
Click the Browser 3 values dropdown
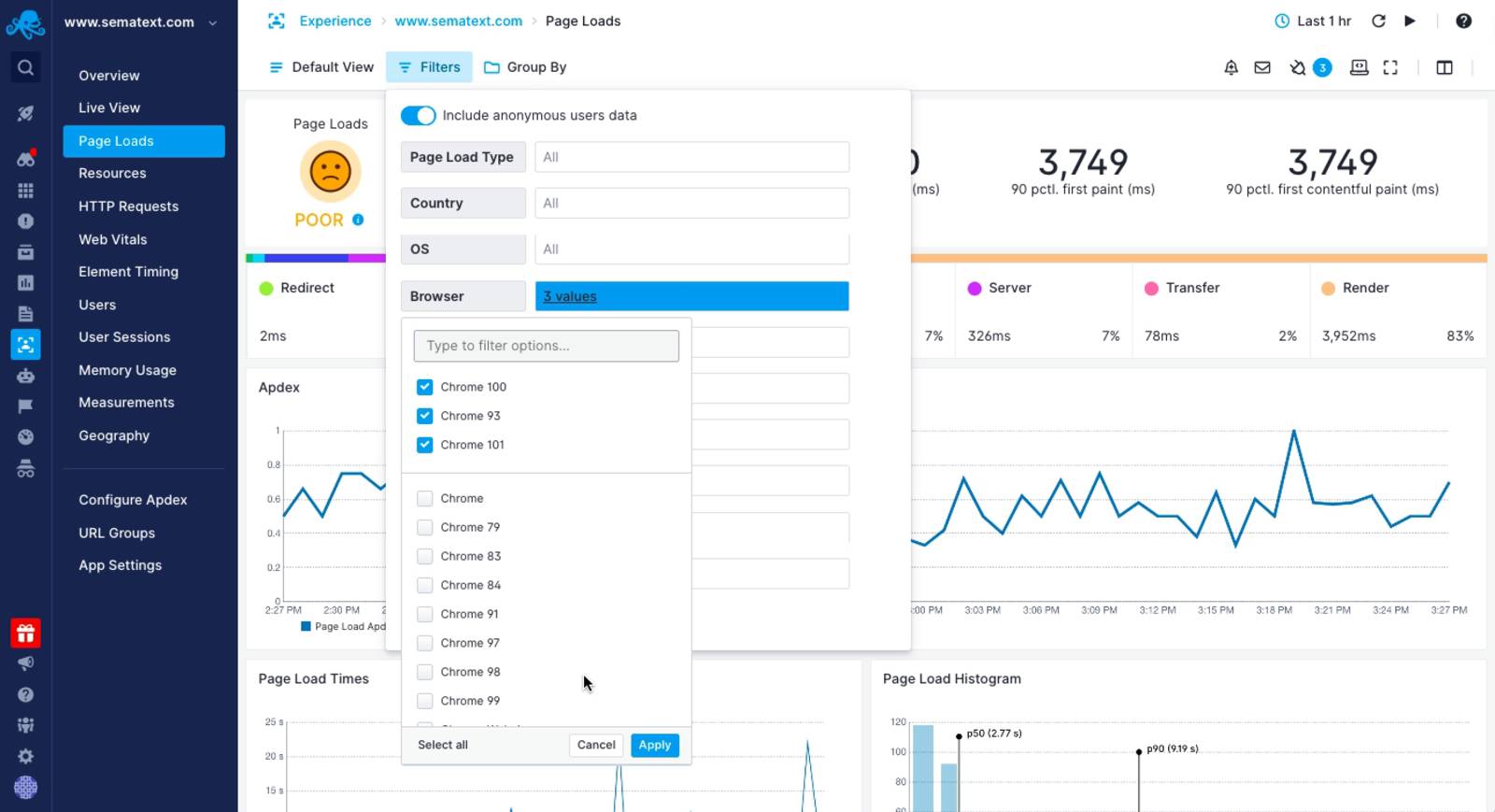692,296
